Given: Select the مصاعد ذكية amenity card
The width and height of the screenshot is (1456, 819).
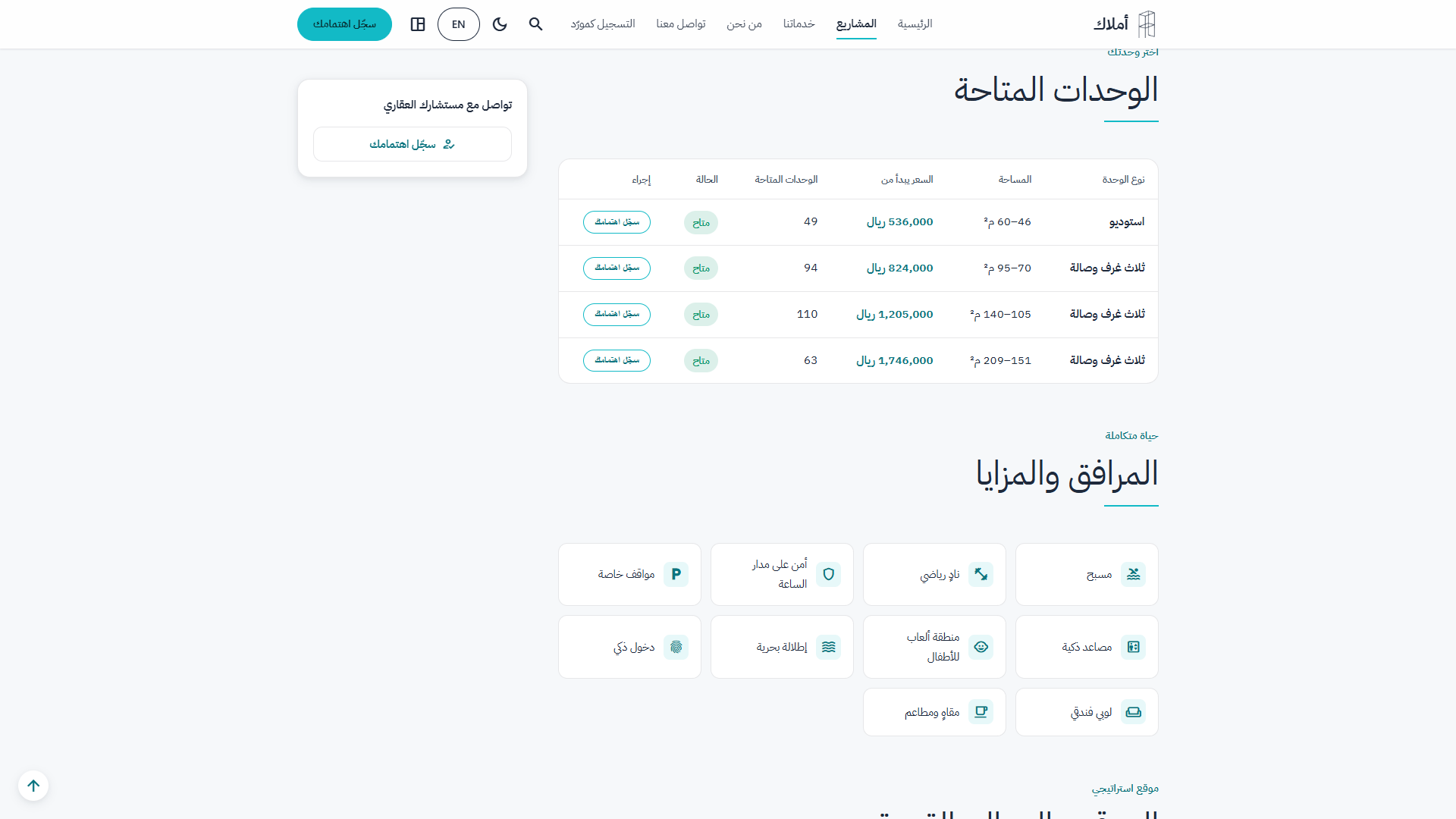Looking at the screenshot, I should coord(1087,647).
